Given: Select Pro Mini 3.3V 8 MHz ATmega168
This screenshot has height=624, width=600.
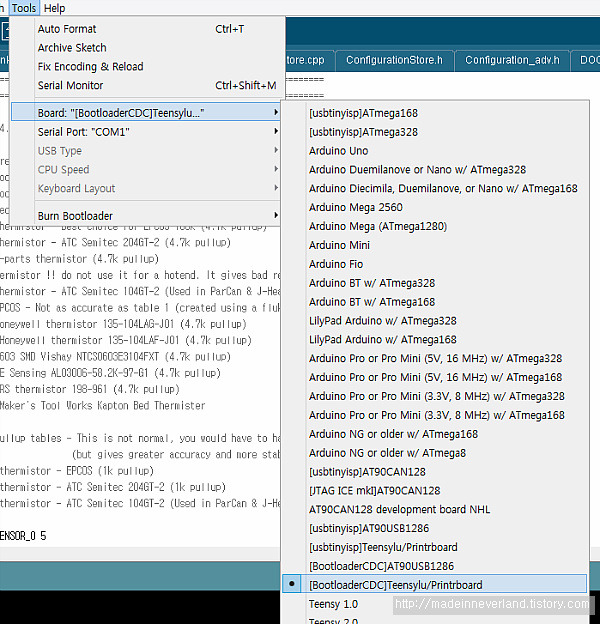Looking at the screenshot, I should point(434,415).
